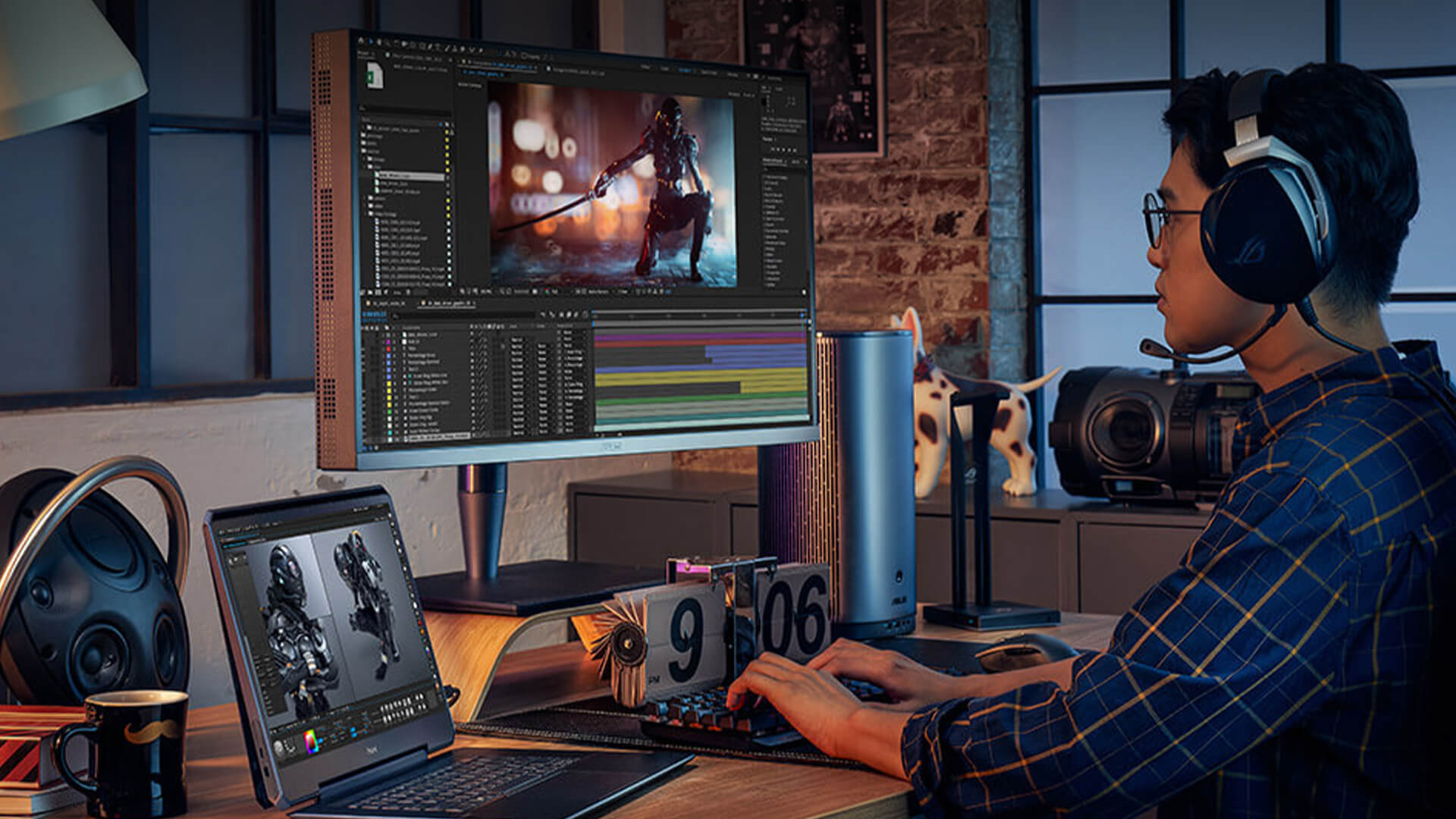1456x819 pixels.
Task: Click the new folder icon below Project list
Action: (x=370, y=292)
